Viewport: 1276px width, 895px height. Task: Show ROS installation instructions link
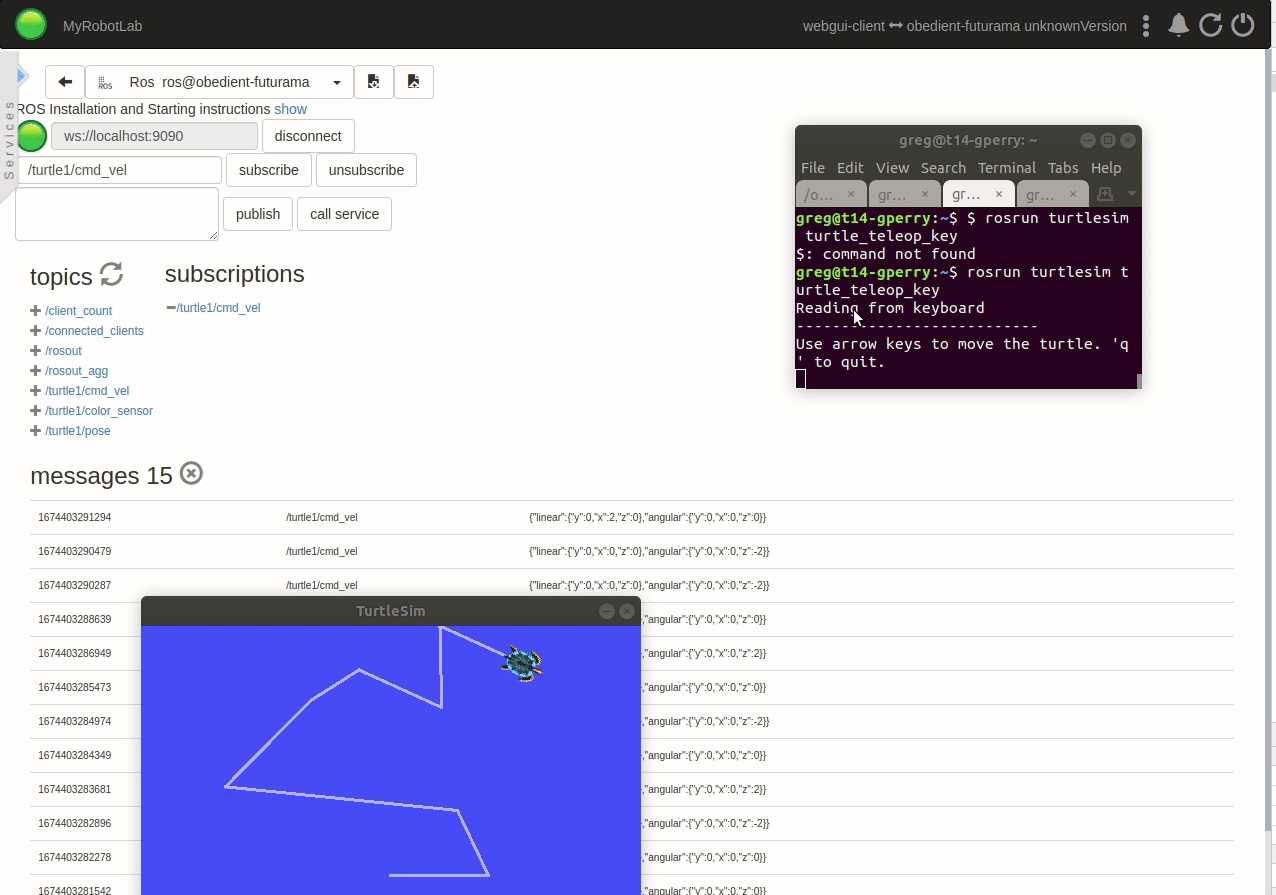point(291,109)
